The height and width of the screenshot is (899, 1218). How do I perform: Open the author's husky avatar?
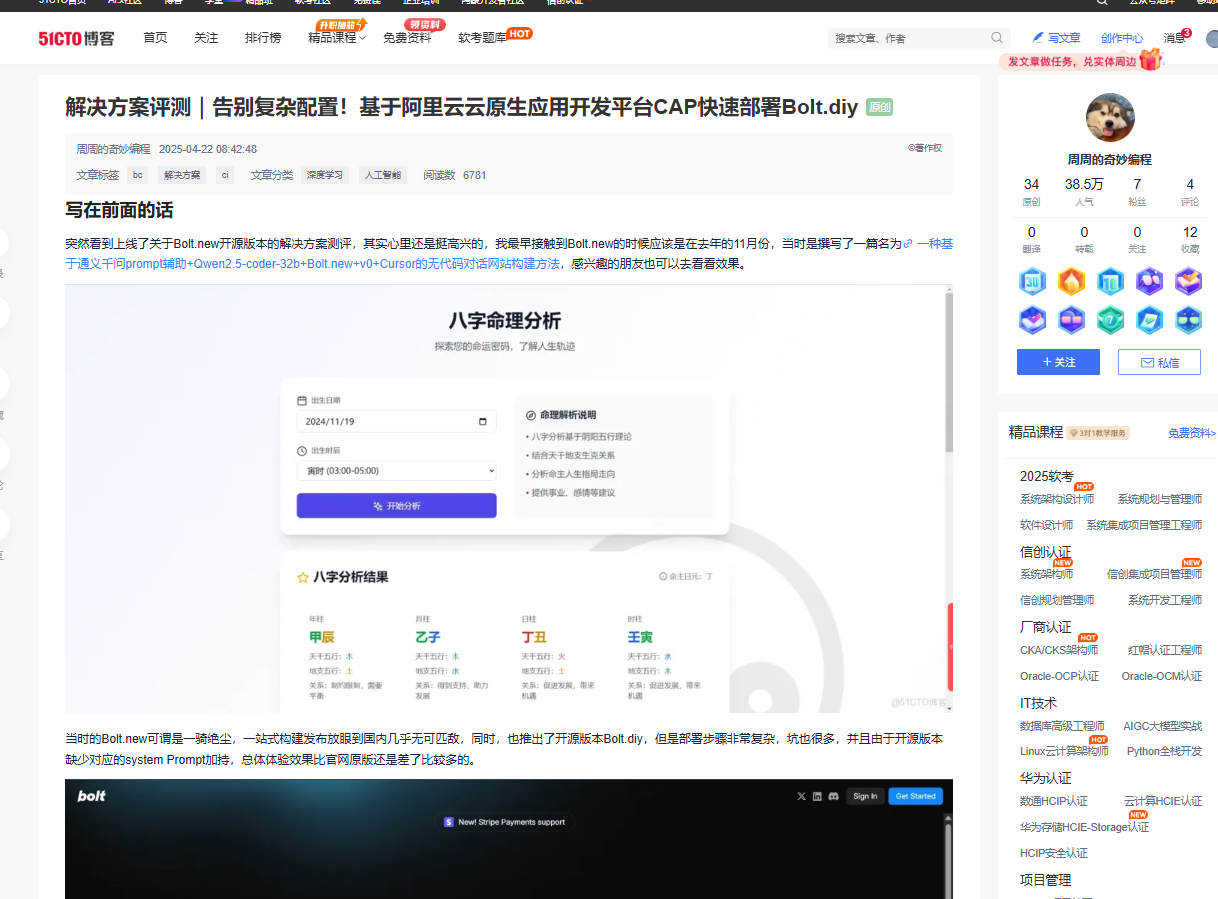click(1110, 118)
